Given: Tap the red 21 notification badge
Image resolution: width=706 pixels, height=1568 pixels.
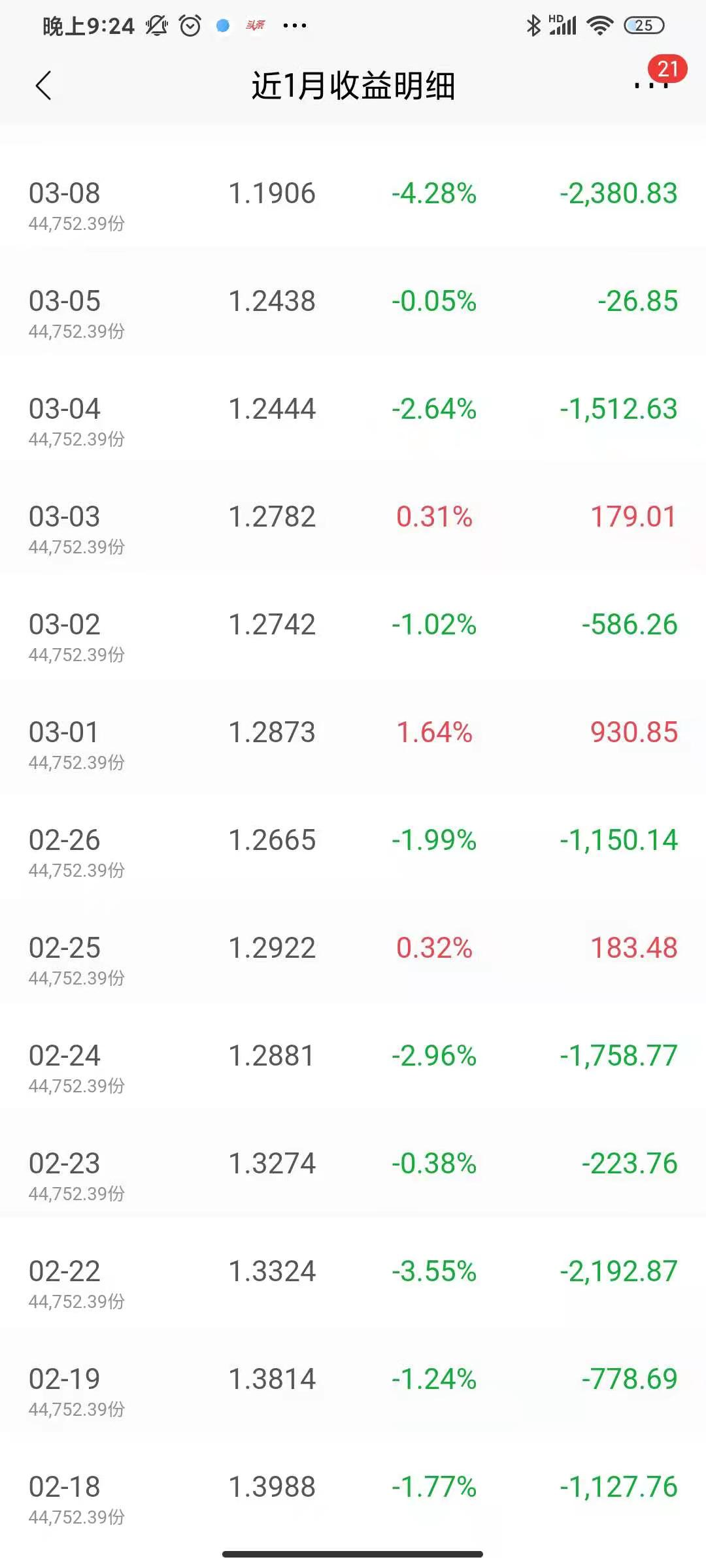Looking at the screenshot, I should tap(667, 69).
